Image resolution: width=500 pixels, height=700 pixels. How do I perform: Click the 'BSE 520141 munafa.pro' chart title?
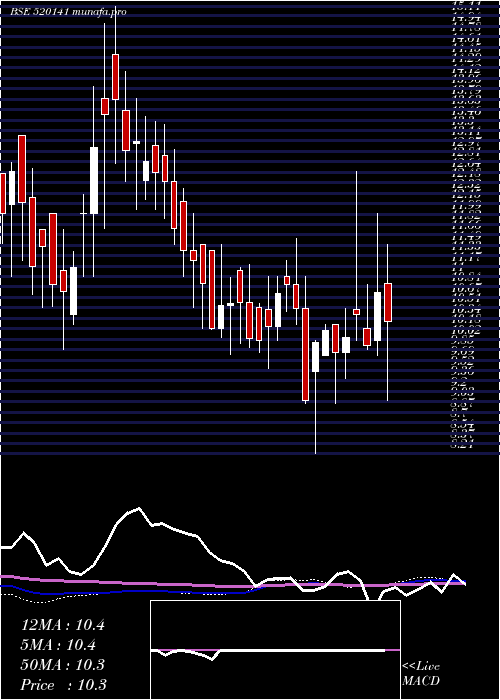tap(68, 12)
